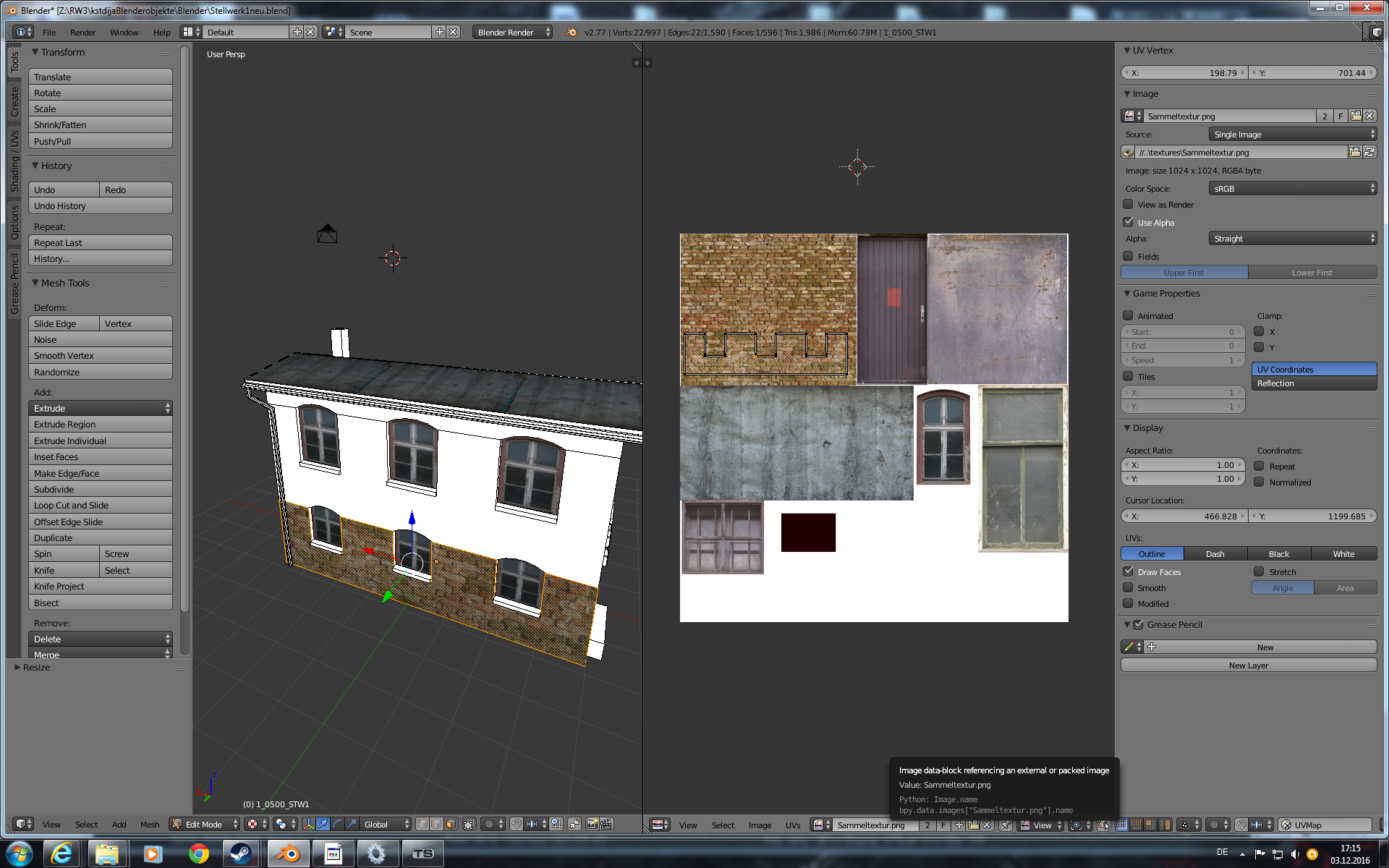This screenshot has width=1389, height=868.
Task: Switch to the Shading / UVs tab
Action: pos(14,161)
